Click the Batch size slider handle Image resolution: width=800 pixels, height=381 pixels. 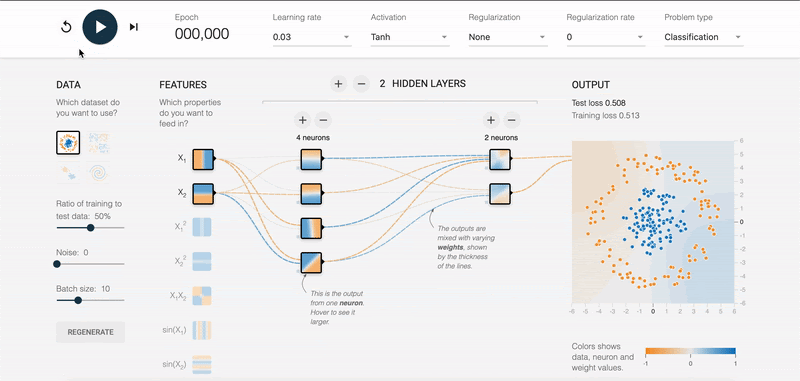[78, 300]
